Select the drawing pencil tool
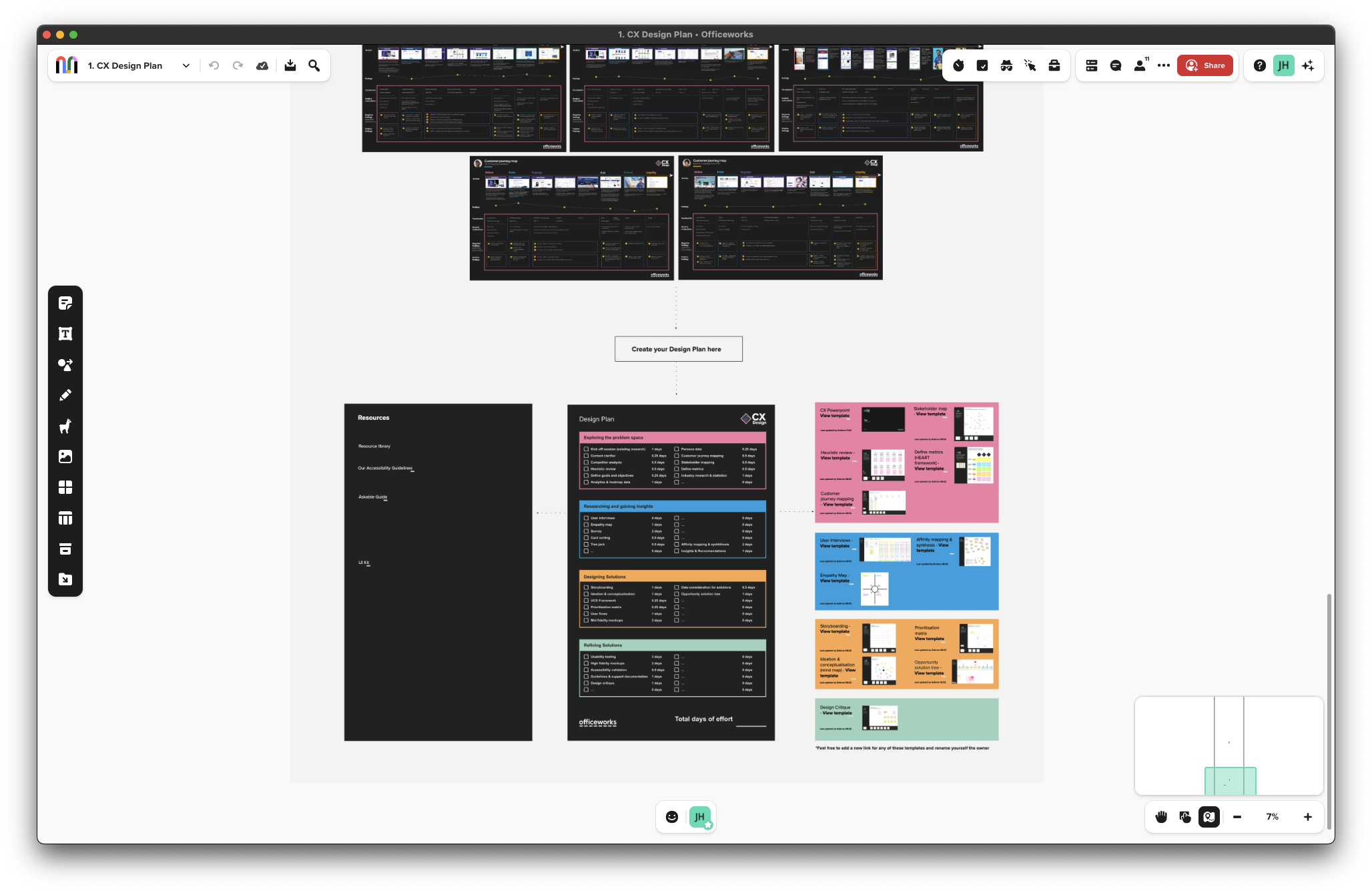1372x893 pixels. pyautogui.click(x=65, y=396)
